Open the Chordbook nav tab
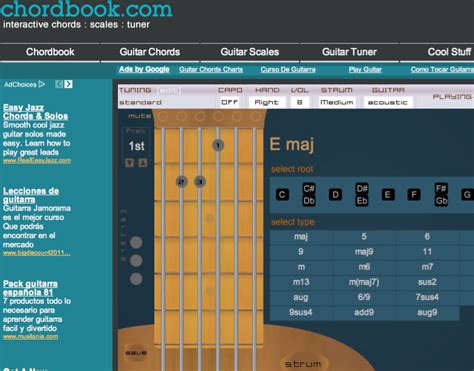The width and height of the screenshot is (474, 371). (x=50, y=52)
